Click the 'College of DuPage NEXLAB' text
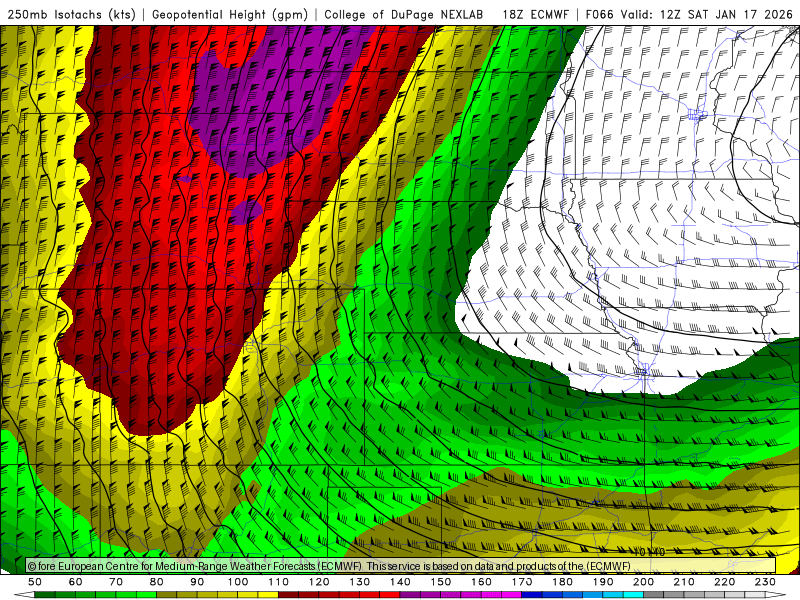Screen dimensions: 800x600 404,14
